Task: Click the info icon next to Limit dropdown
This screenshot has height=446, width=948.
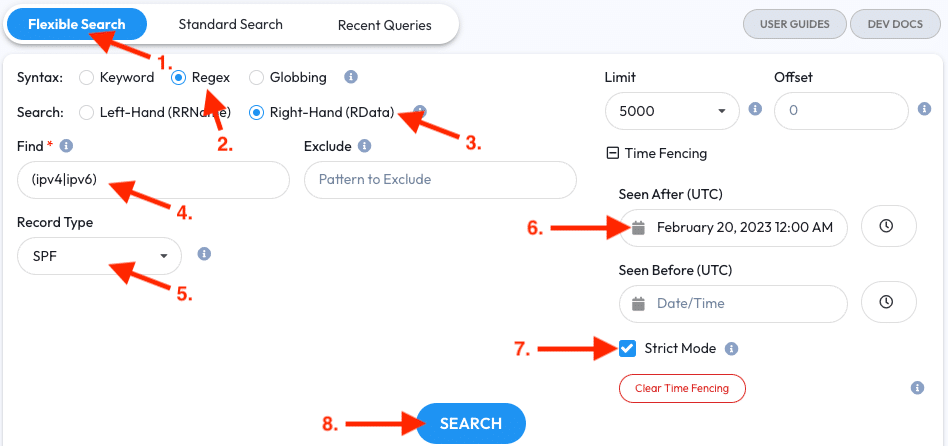Action: (x=755, y=109)
